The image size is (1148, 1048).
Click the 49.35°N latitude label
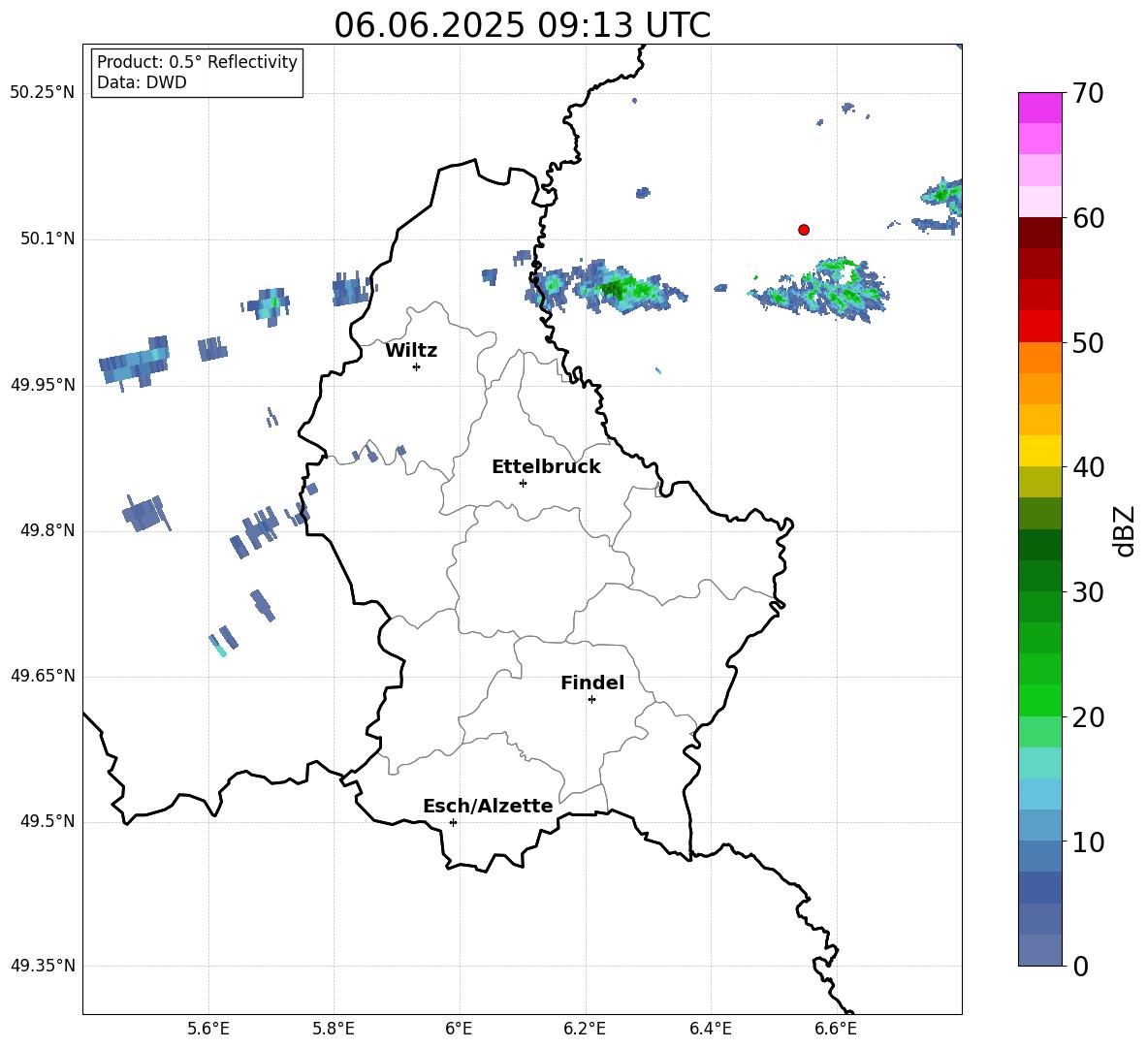(43, 966)
